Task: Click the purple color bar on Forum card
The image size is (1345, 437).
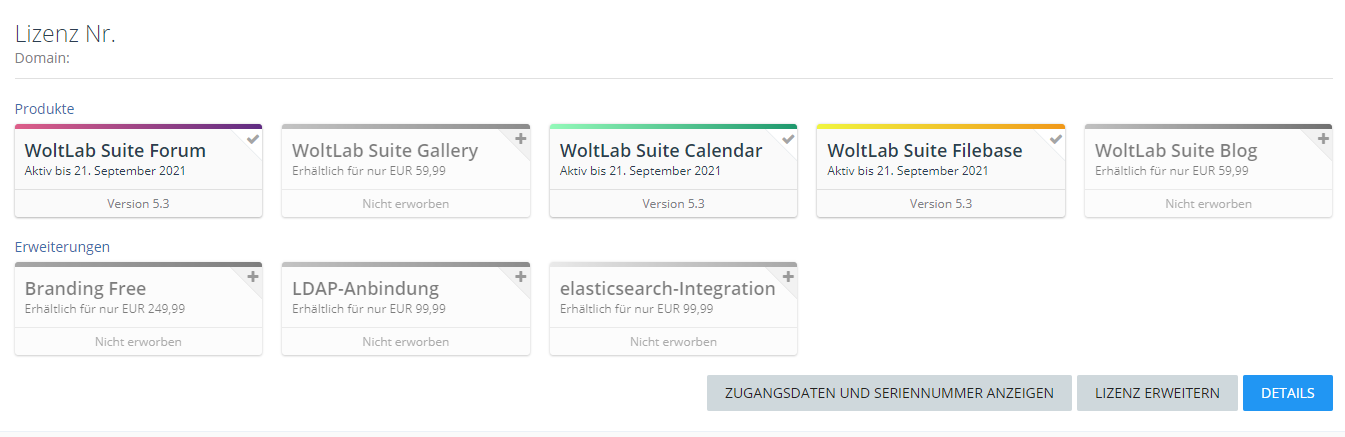Action: point(138,127)
